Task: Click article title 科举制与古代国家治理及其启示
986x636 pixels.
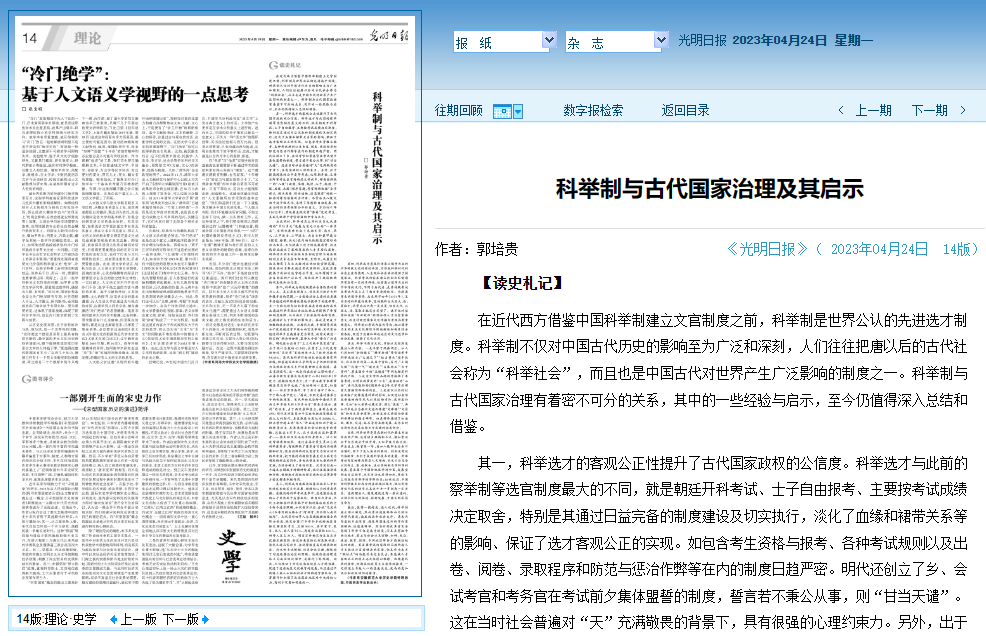Action: pos(710,189)
